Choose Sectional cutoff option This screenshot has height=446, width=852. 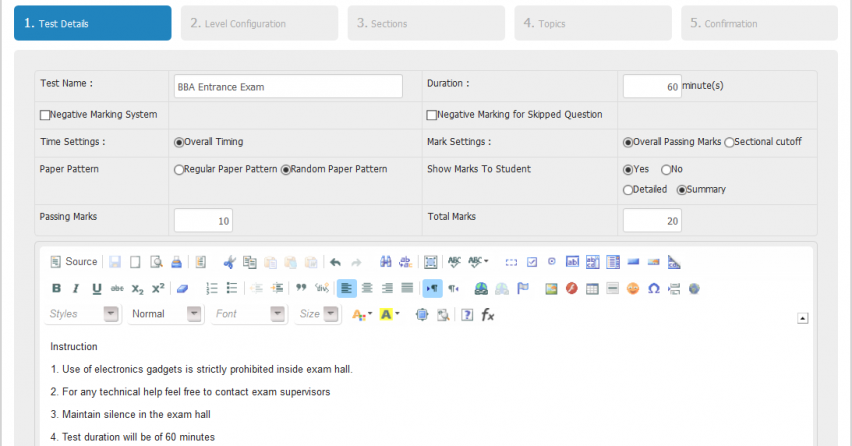729,142
